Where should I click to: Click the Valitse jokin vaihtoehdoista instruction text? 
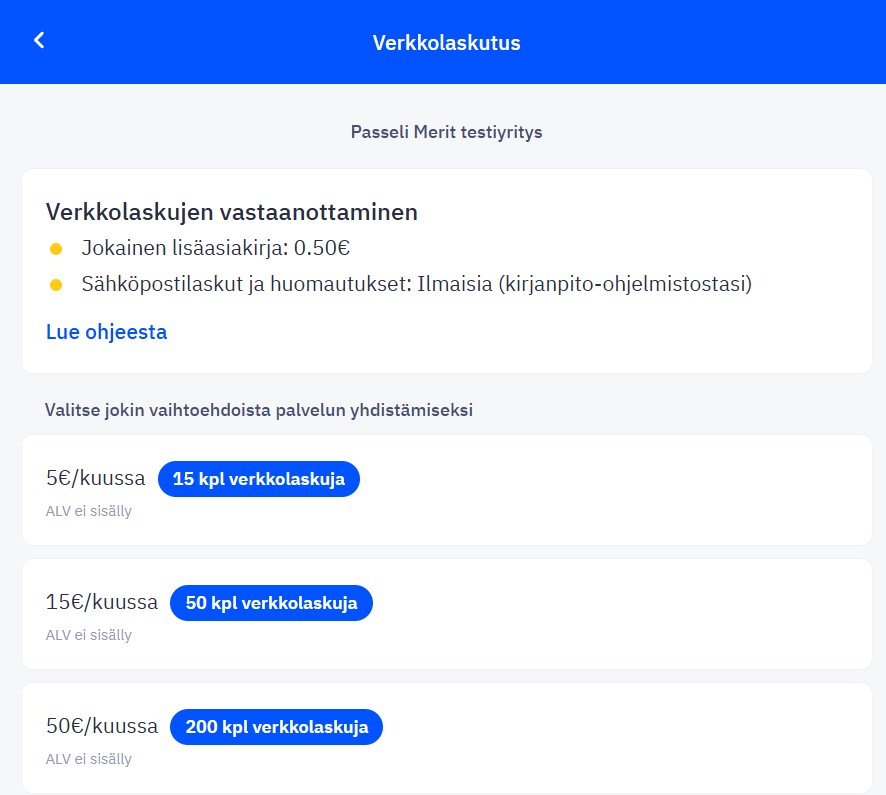tap(259, 410)
